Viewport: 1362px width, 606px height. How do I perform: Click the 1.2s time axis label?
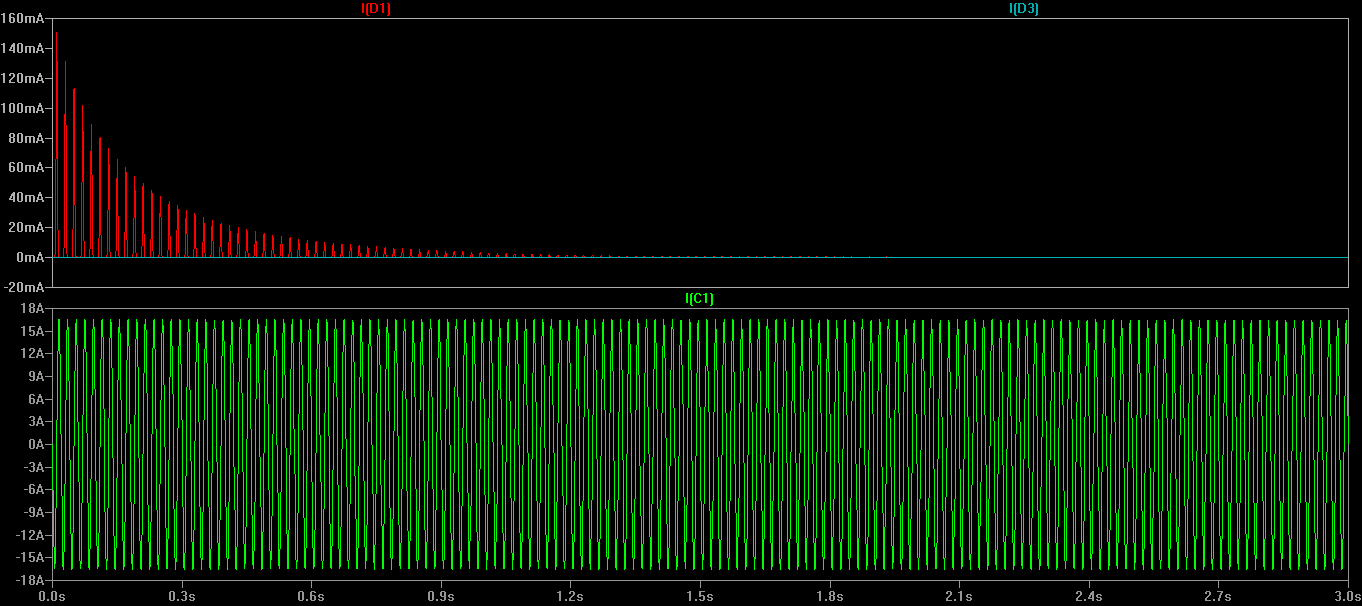point(571,596)
